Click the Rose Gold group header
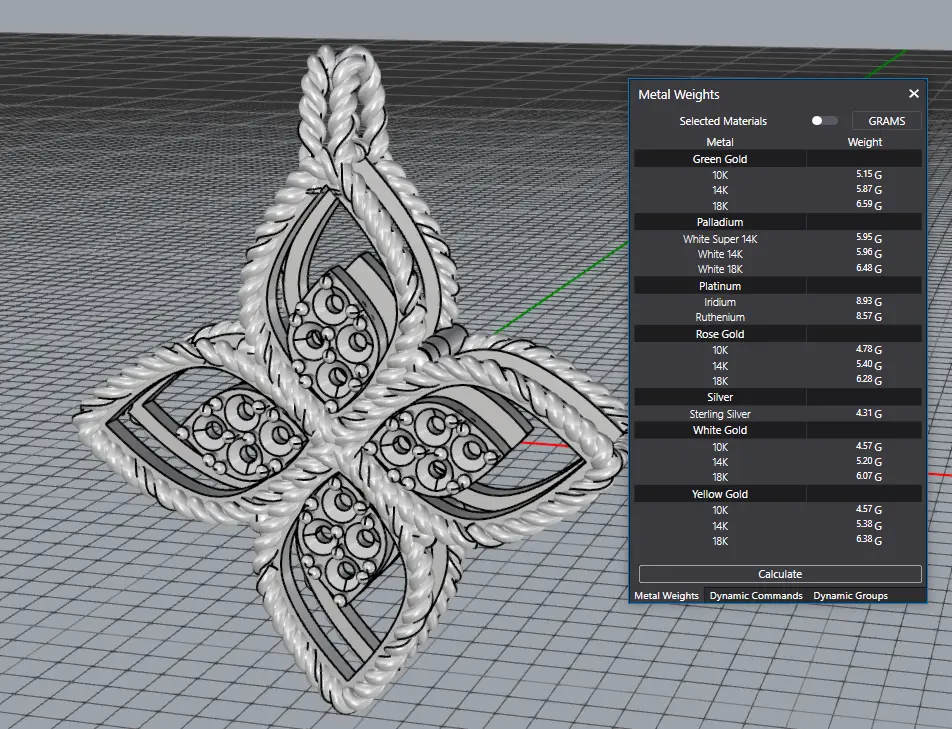The height and width of the screenshot is (729, 952). pos(720,334)
